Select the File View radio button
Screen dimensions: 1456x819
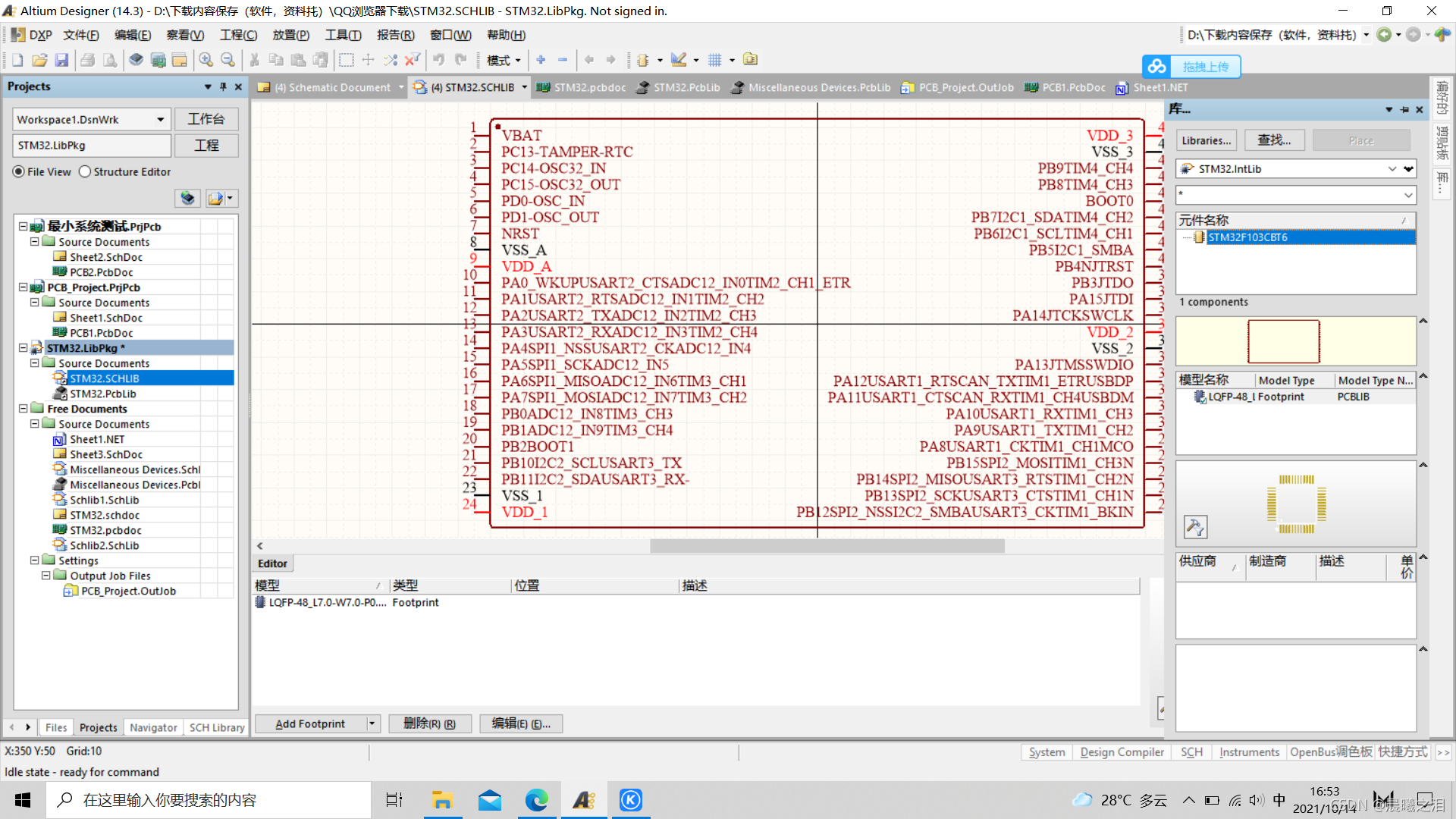19,172
